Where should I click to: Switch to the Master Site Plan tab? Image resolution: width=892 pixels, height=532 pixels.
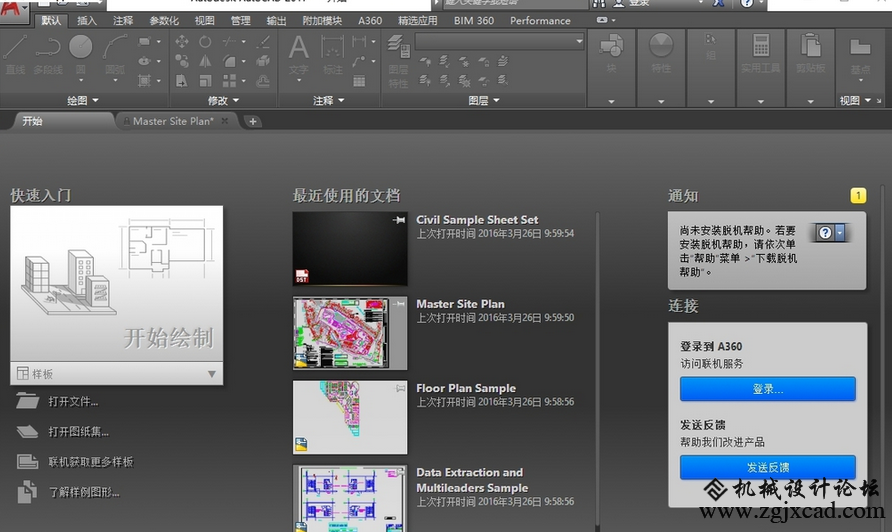pyautogui.click(x=173, y=121)
